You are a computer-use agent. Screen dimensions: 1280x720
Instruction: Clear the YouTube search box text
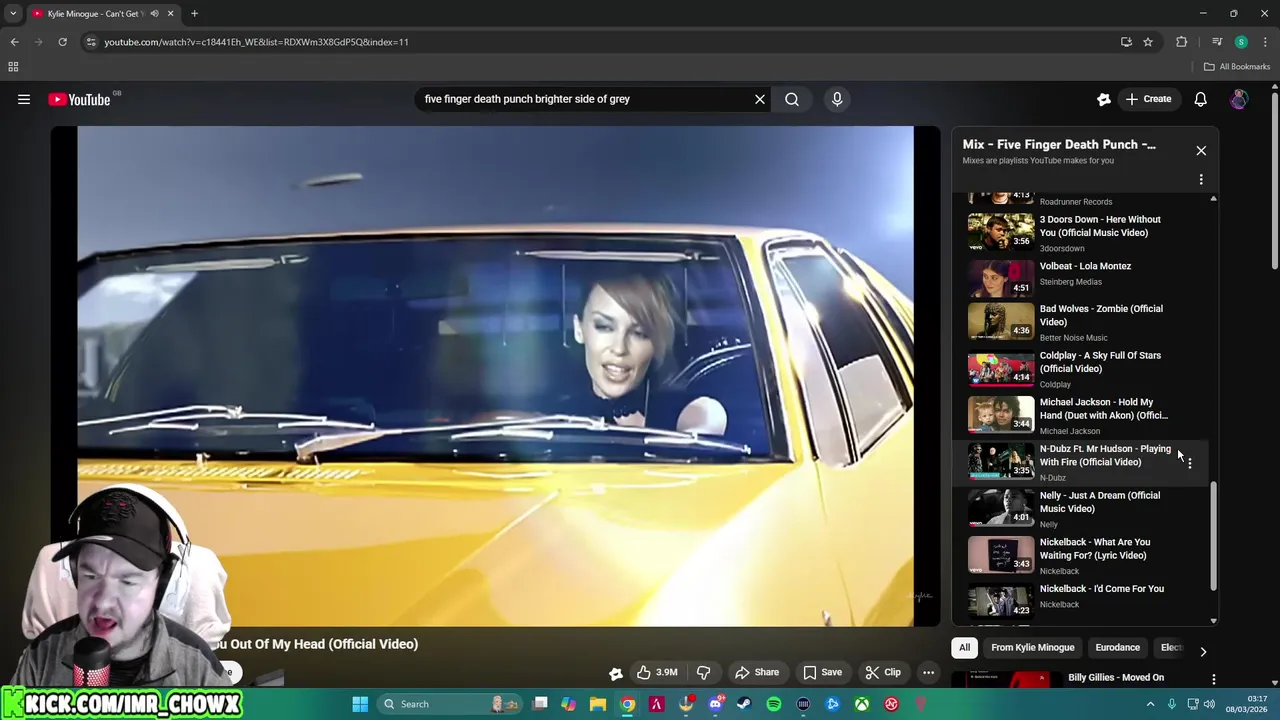pyautogui.click(x=760, y=99)
